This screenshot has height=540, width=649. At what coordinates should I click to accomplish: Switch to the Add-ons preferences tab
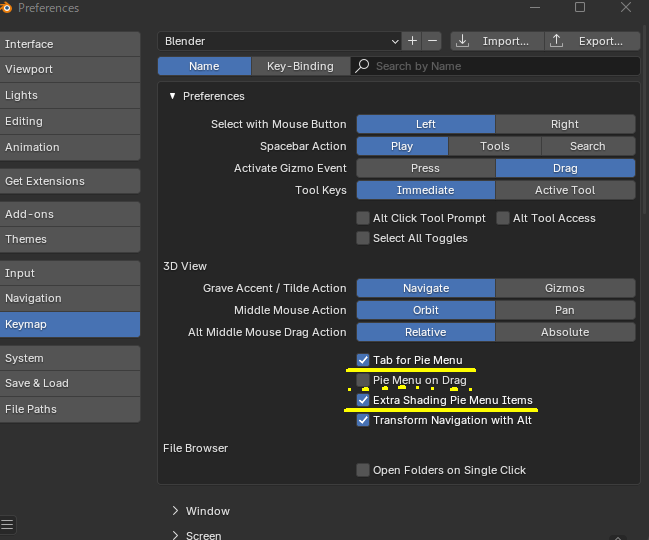[70, 214]
